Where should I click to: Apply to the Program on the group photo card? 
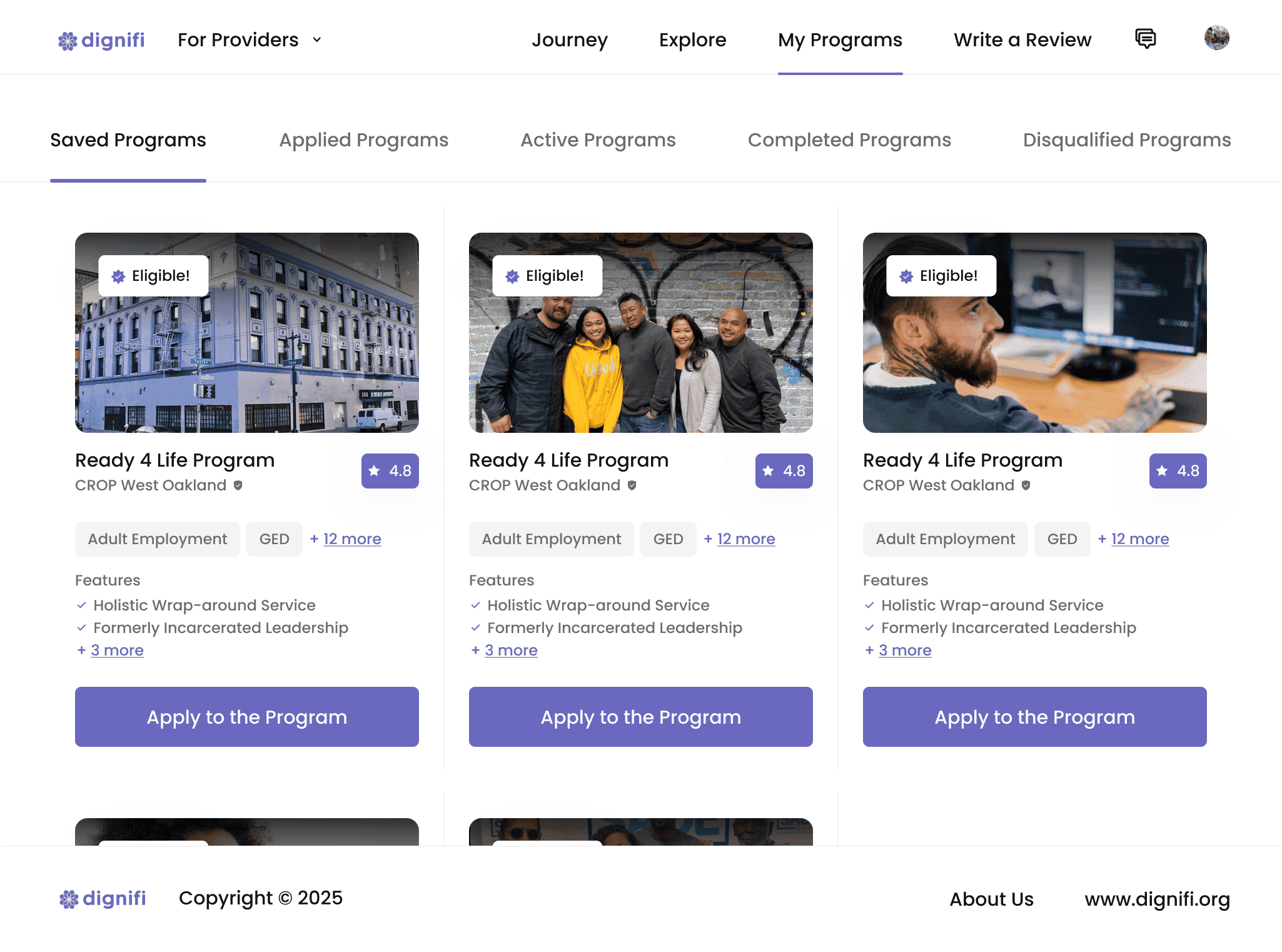tap(641, 717)
